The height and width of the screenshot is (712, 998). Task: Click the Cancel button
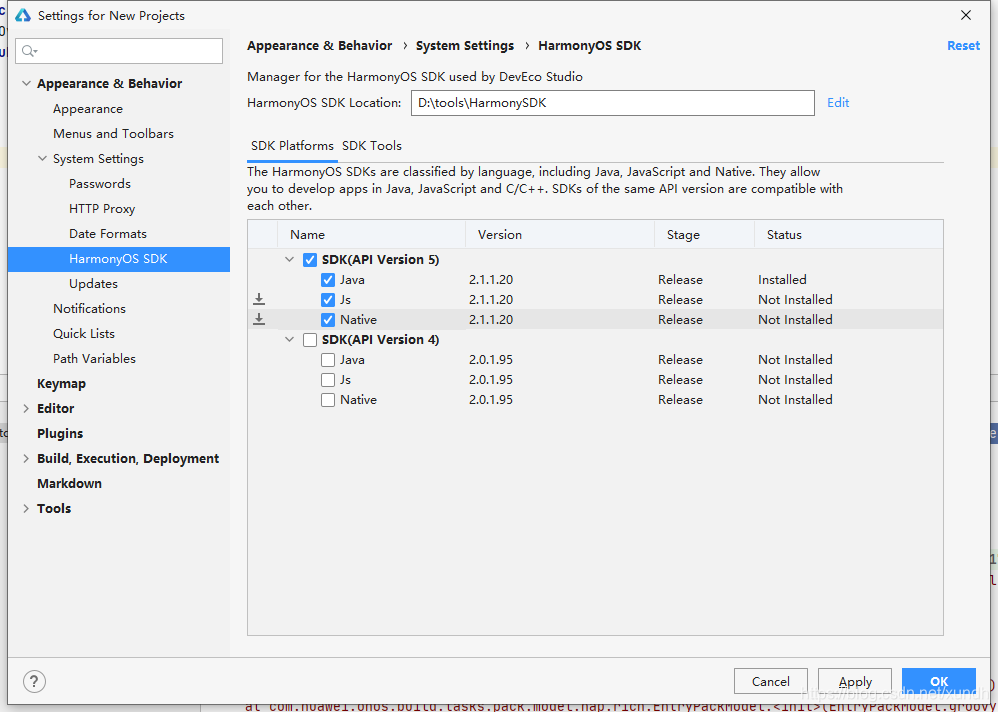[770, 681]
